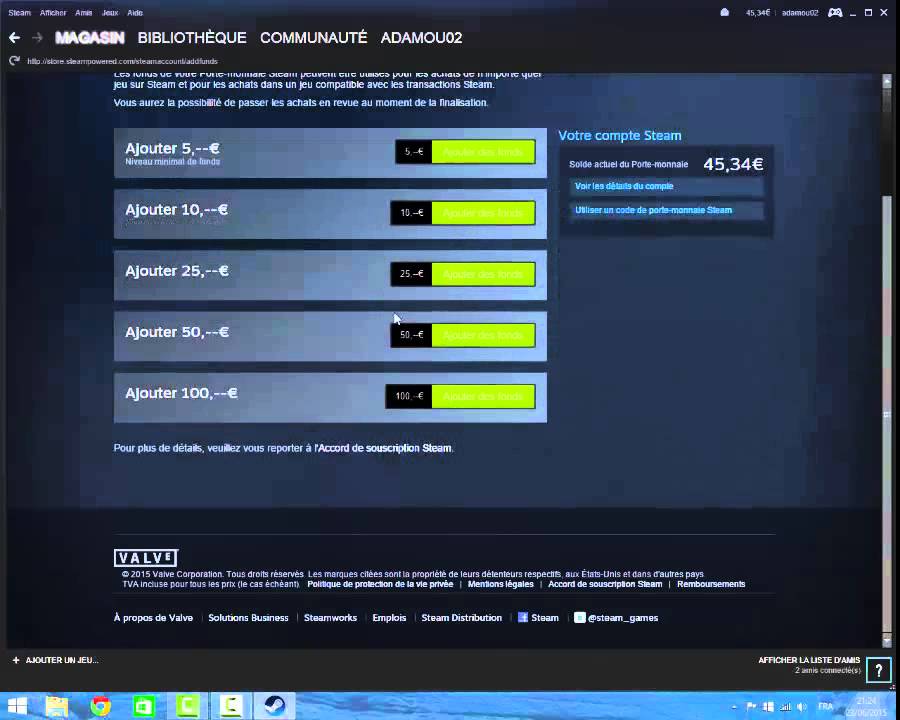
Task: Open the @steam_games Twitter link
Action: [616, 618]
